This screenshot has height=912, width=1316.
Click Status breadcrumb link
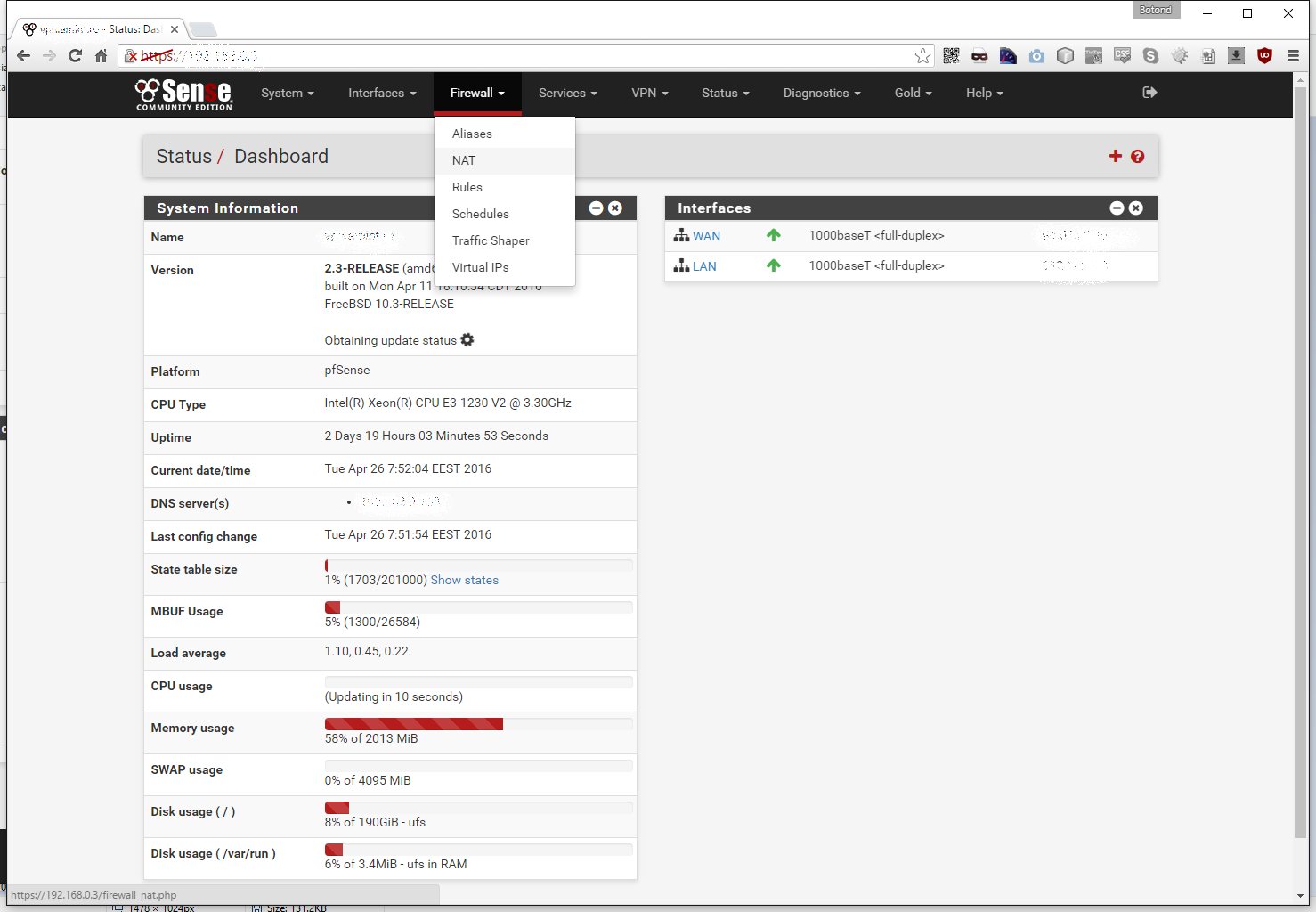(184, 157)
